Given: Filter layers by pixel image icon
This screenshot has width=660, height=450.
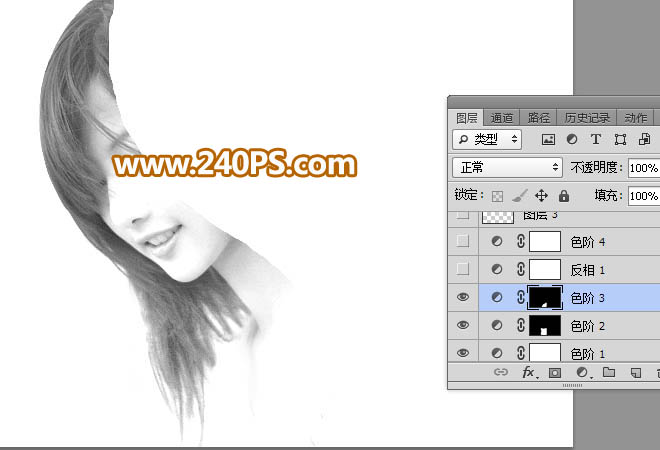Looking at the screenshot, I should (548, 139).
